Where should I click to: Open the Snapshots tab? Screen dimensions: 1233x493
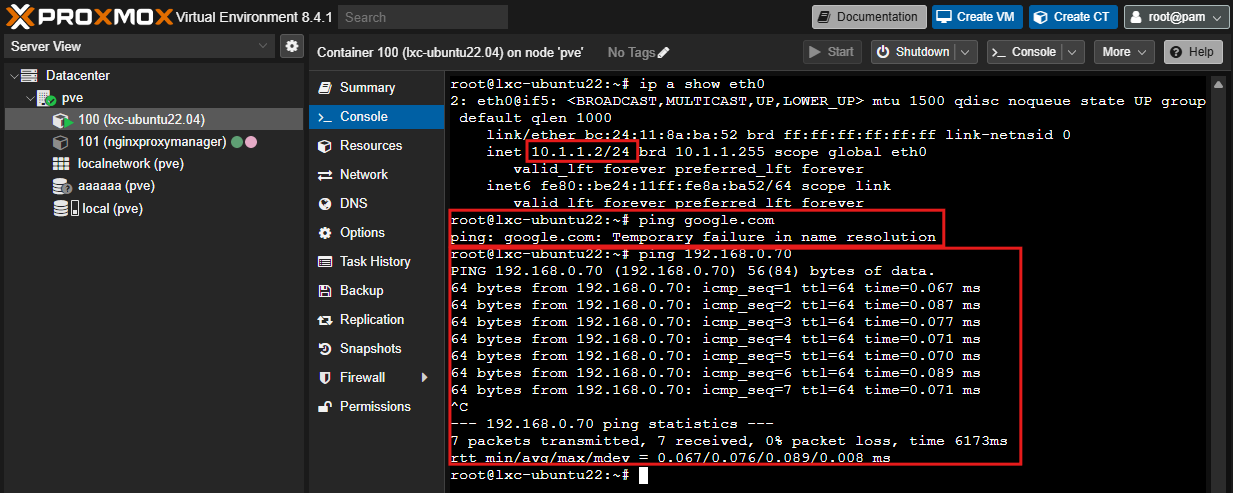376,349
